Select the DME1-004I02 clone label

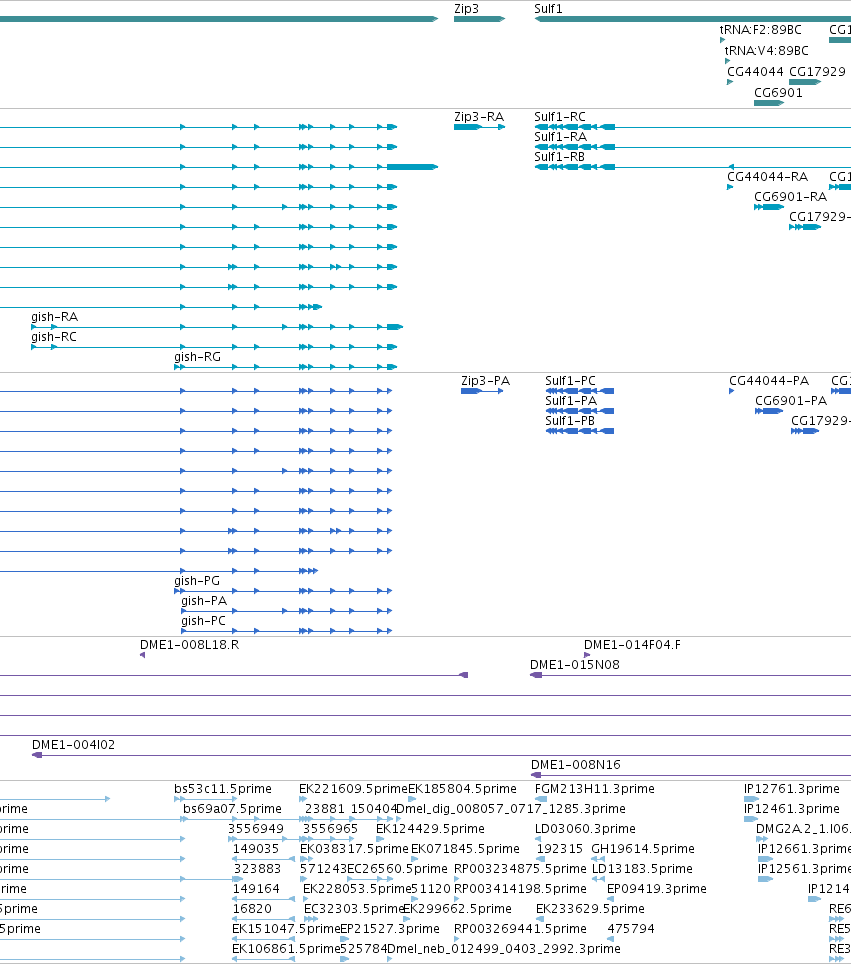tap(73, 745)
